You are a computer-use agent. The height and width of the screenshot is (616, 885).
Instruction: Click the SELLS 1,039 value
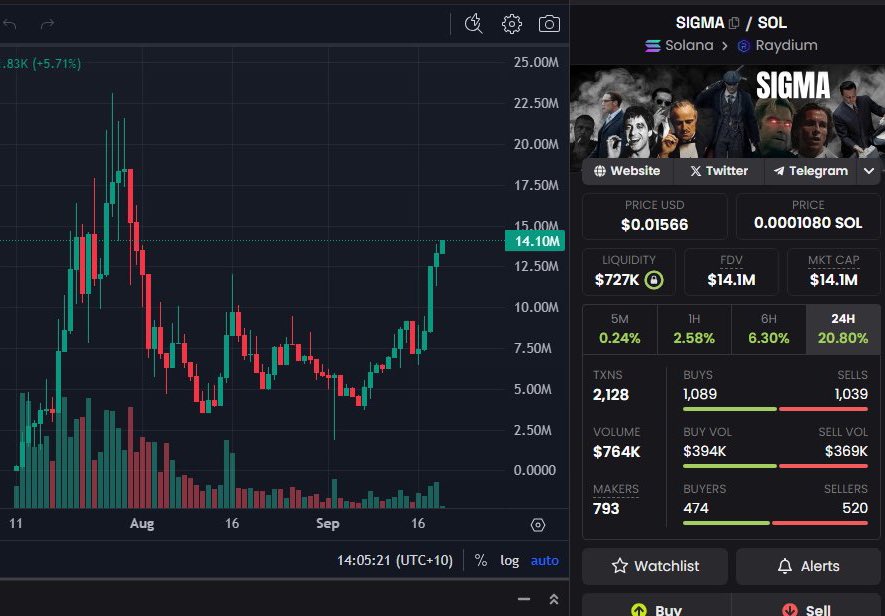(851, 394)
